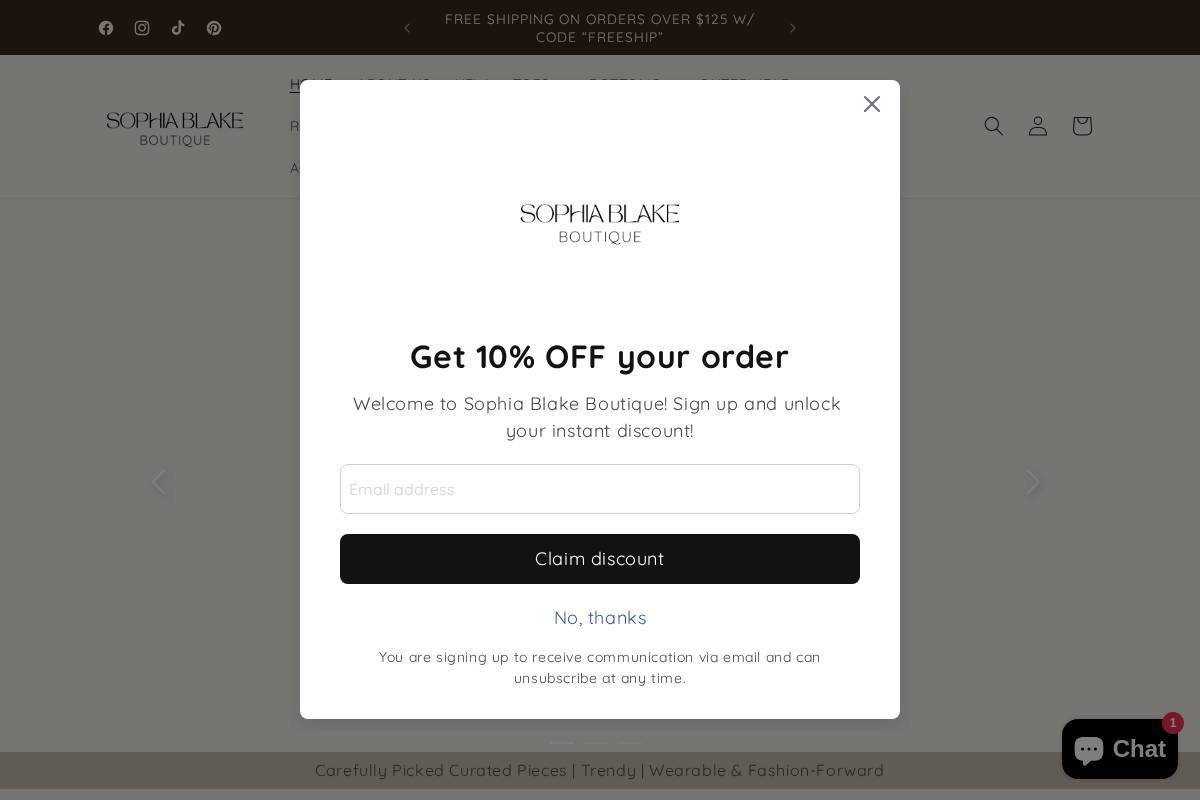
Task: Click the Sophia Blake logo inside the popup
Action: point(600,223)
